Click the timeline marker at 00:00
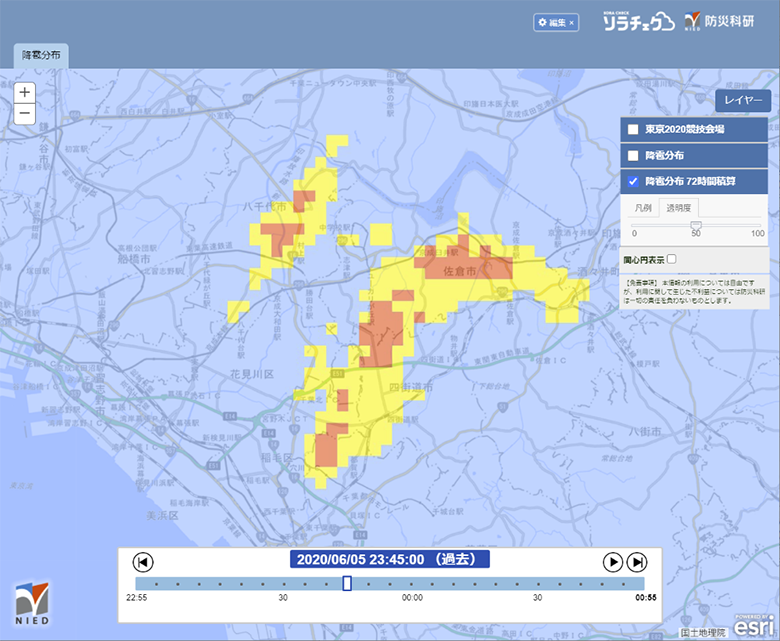 coord(412,584)
